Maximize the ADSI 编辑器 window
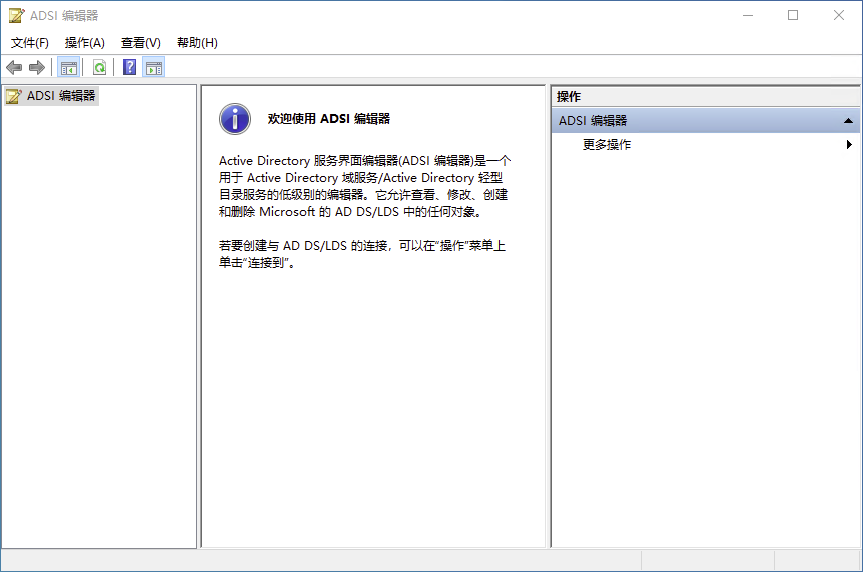Screen dimensions: 863x572 click(793, 15)
